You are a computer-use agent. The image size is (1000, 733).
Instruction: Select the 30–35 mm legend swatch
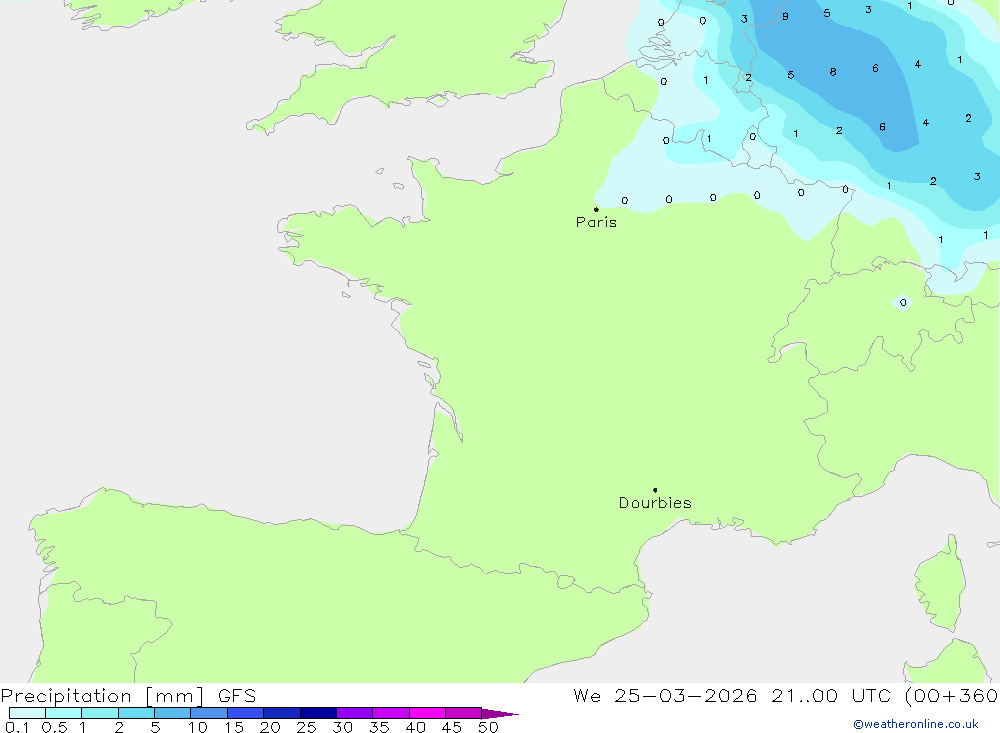[354, 713]
